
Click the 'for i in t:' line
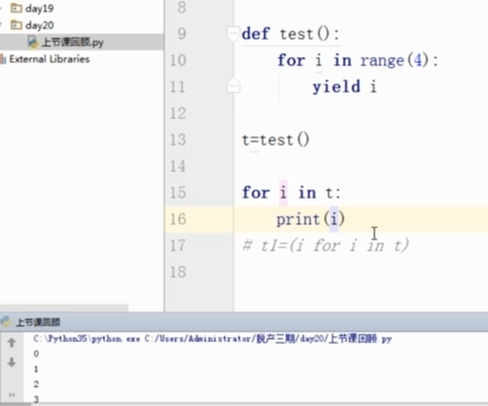tap(291, 193)
